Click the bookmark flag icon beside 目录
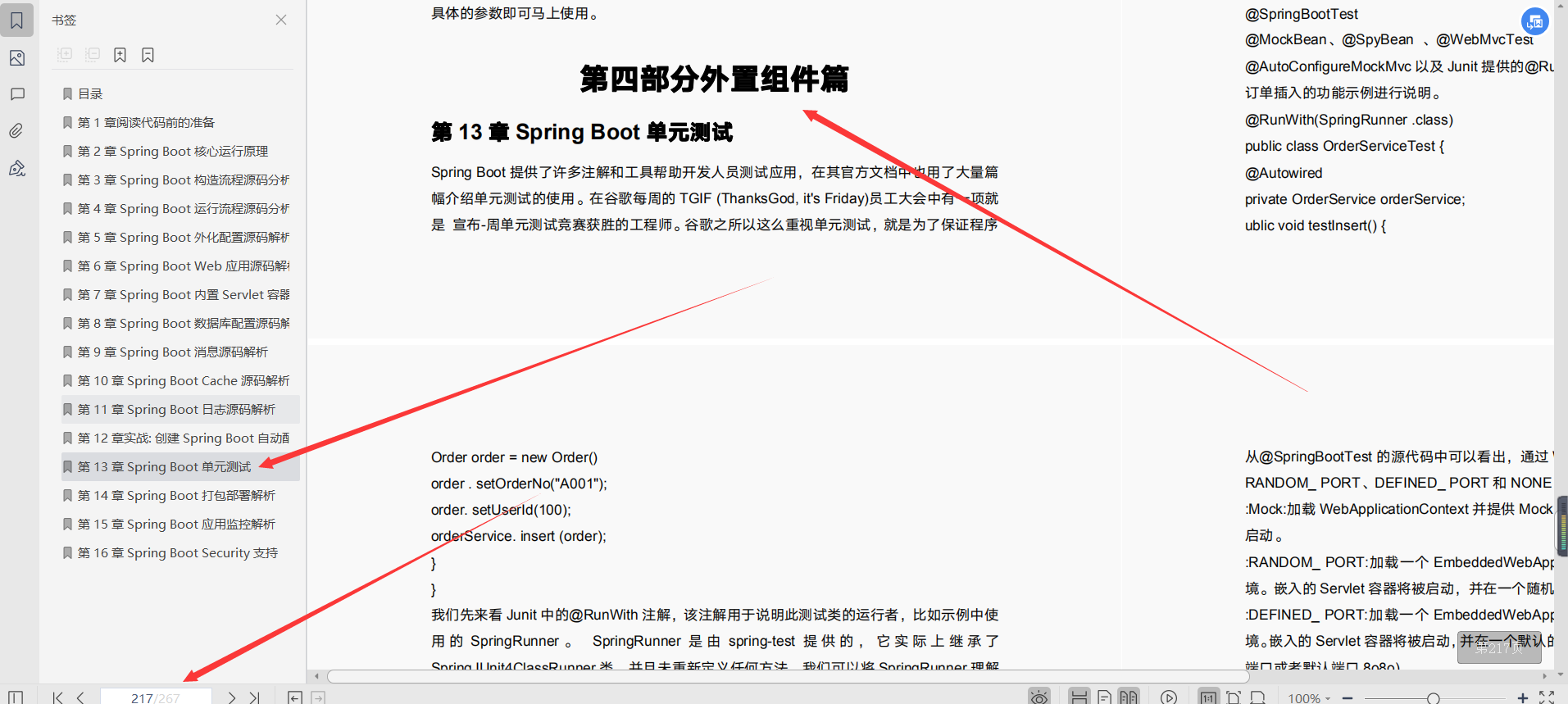The image size is (1568, 704). tap(68, 94)
